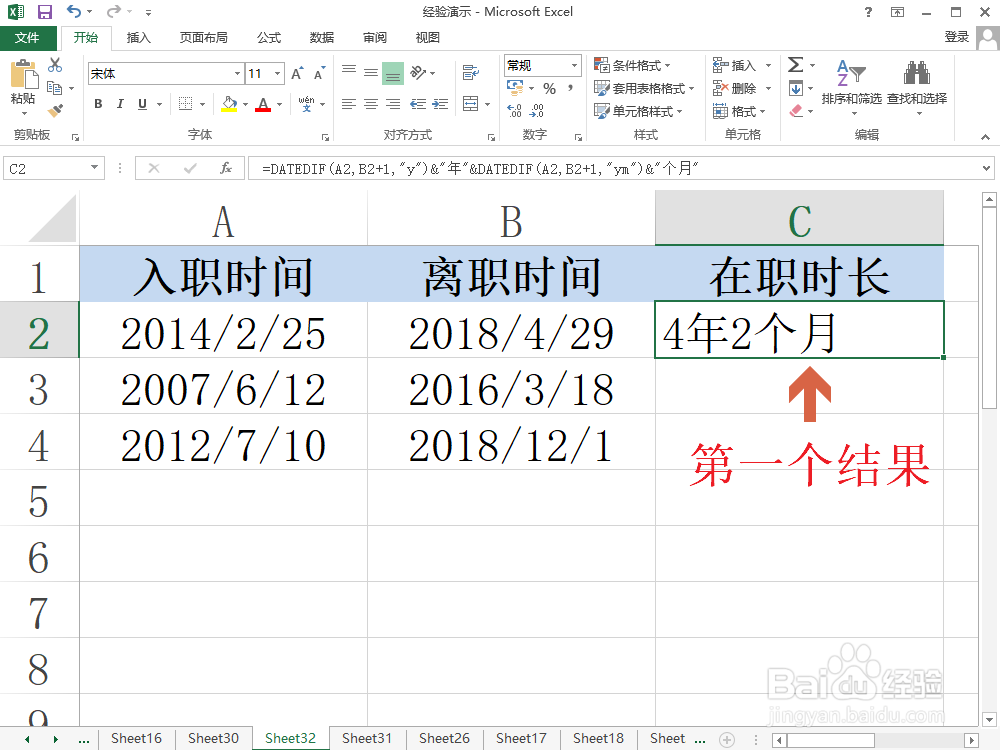
Task: Toggle center text horizontally
Action: pyautogui.click(x=371, y=104)
